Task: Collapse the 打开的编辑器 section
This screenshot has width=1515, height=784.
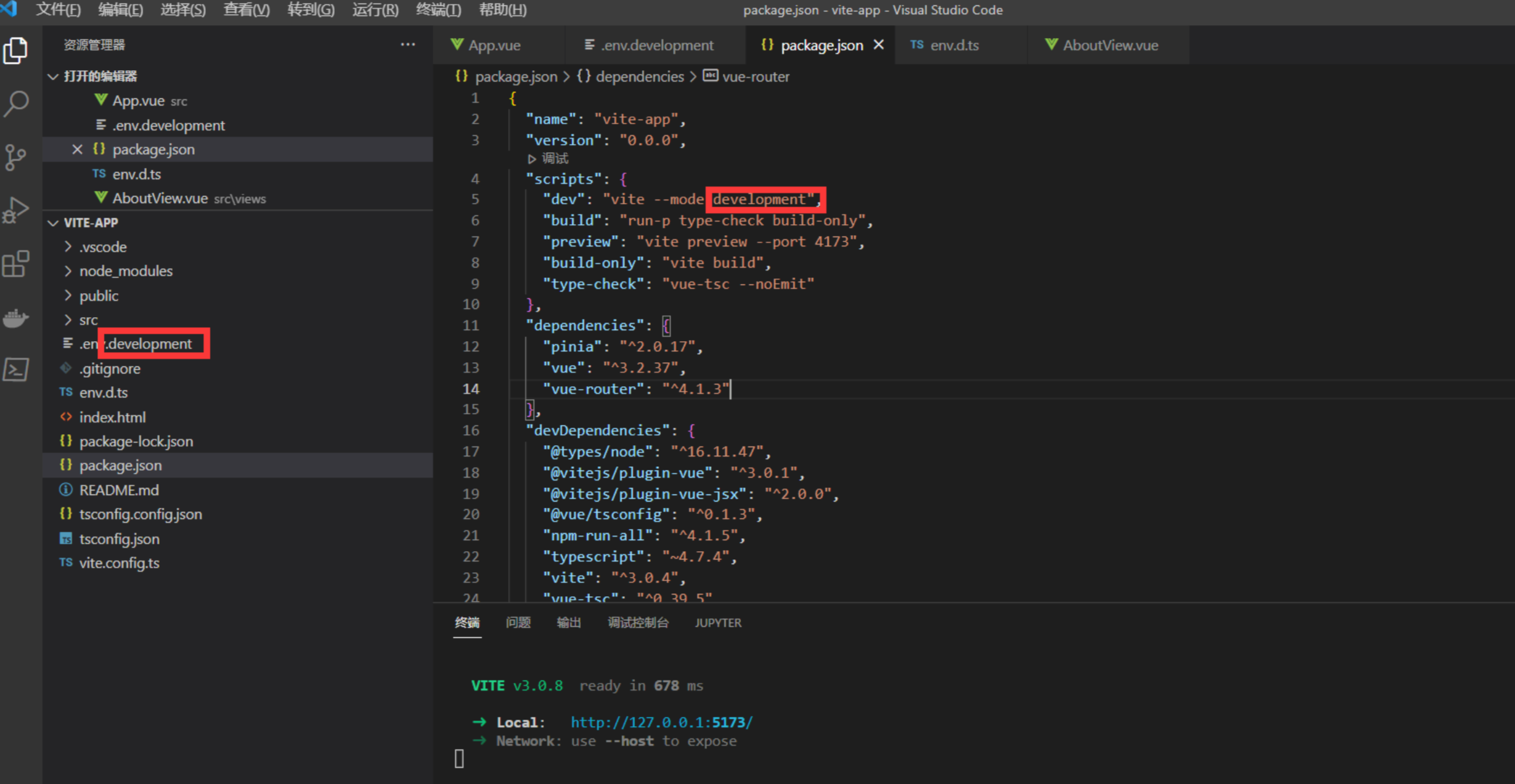Action: click(x=53, y=77)
